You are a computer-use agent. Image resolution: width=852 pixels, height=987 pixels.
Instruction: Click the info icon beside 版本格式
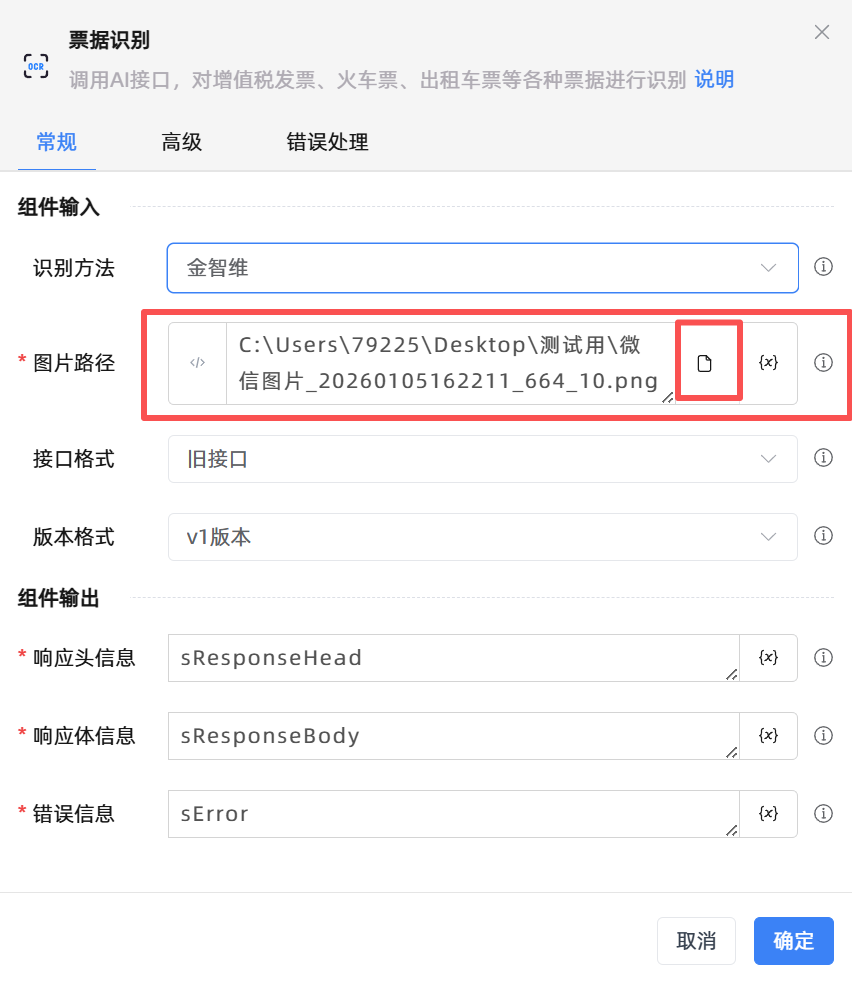[823, 536]
